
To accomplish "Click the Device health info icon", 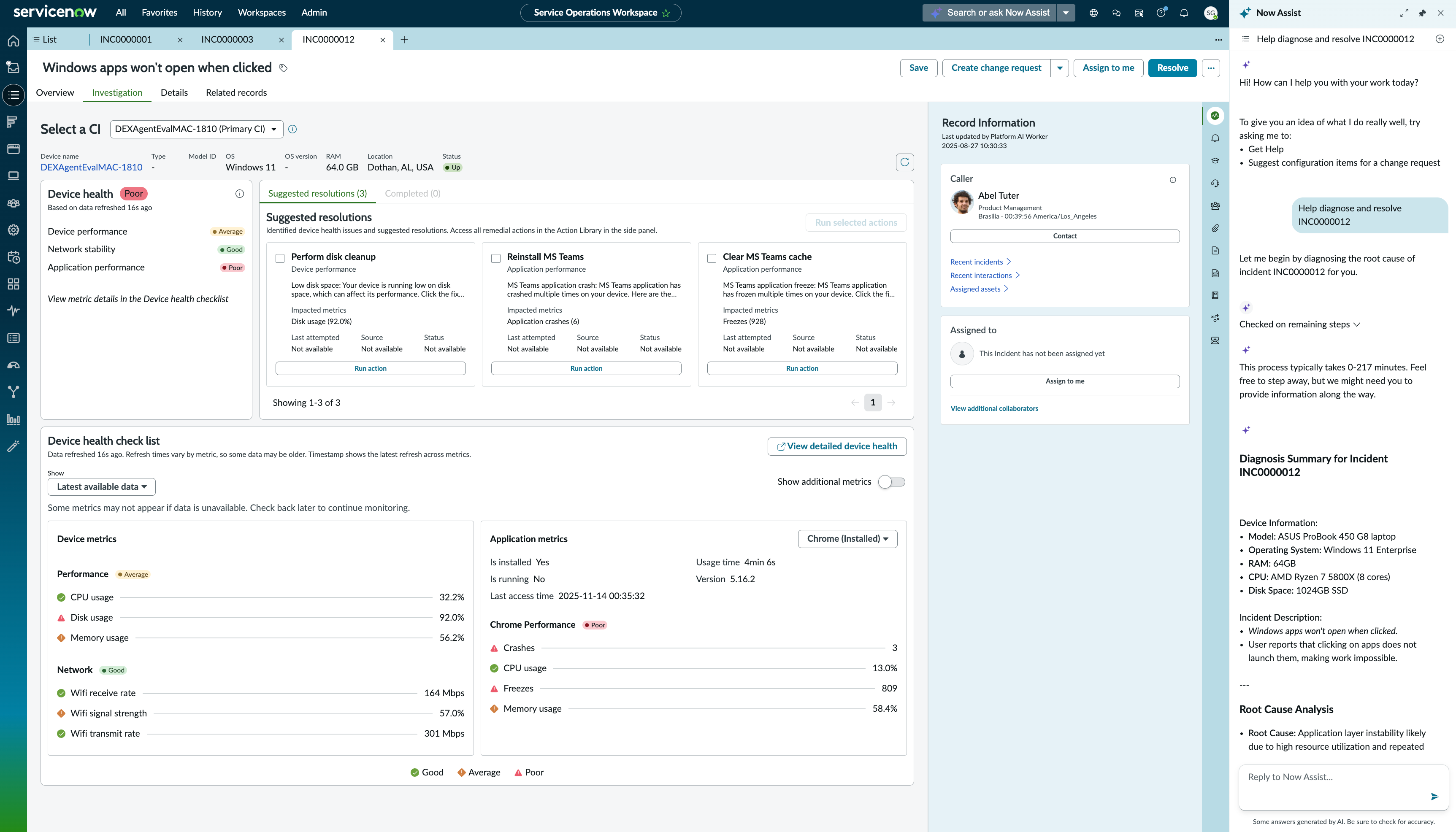I will coord(239,194).
